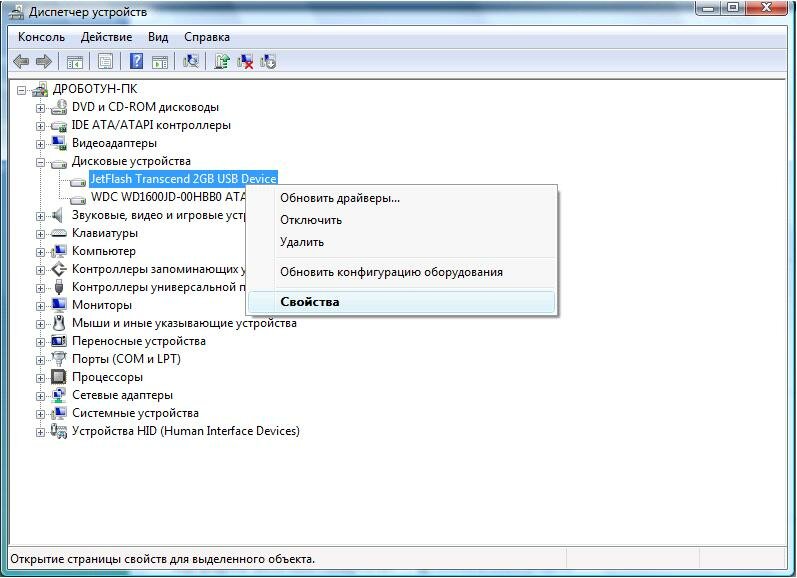Choose Отключить from context menu
This screenshot has height=578, width=797.
[402, 220]
